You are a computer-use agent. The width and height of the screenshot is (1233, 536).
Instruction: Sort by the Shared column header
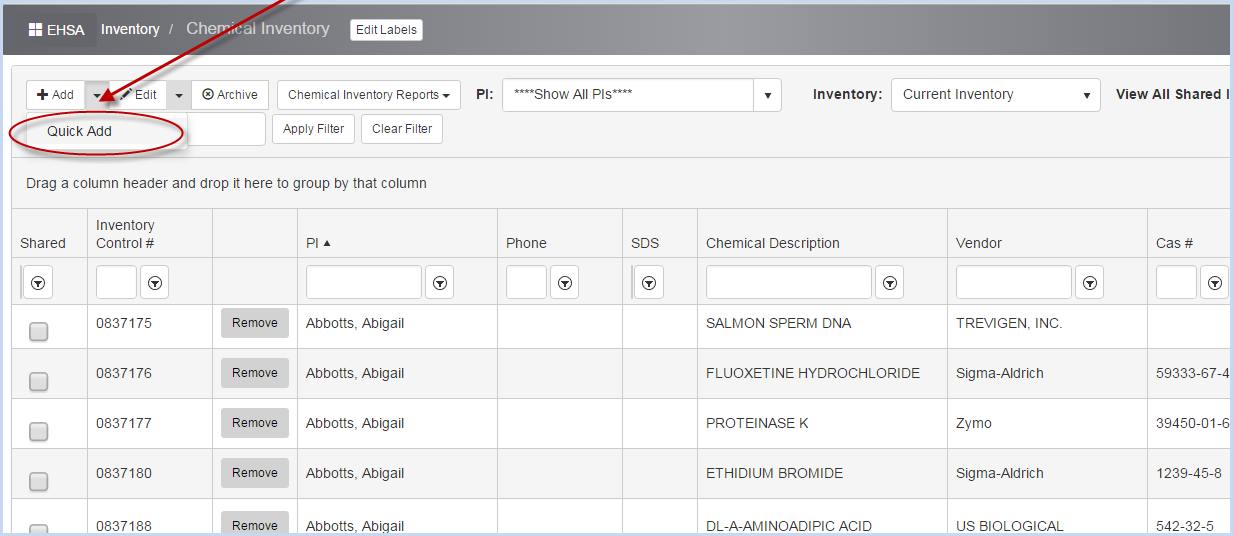(43, 243)
